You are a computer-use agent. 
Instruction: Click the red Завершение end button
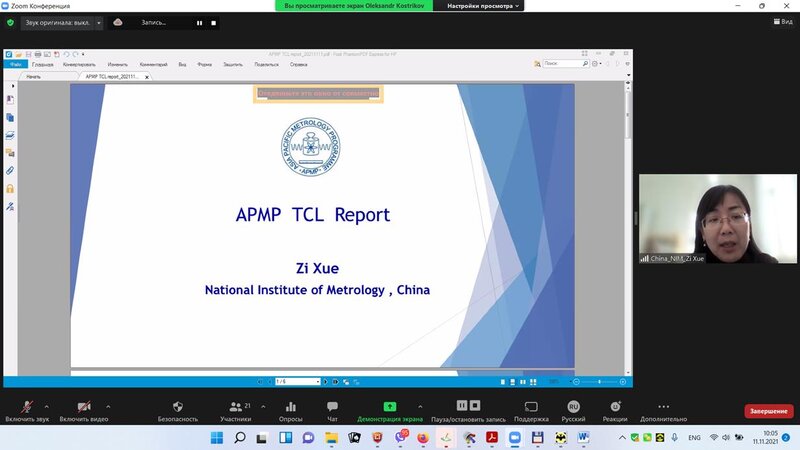pyautogui.click(x=769, y=411)
